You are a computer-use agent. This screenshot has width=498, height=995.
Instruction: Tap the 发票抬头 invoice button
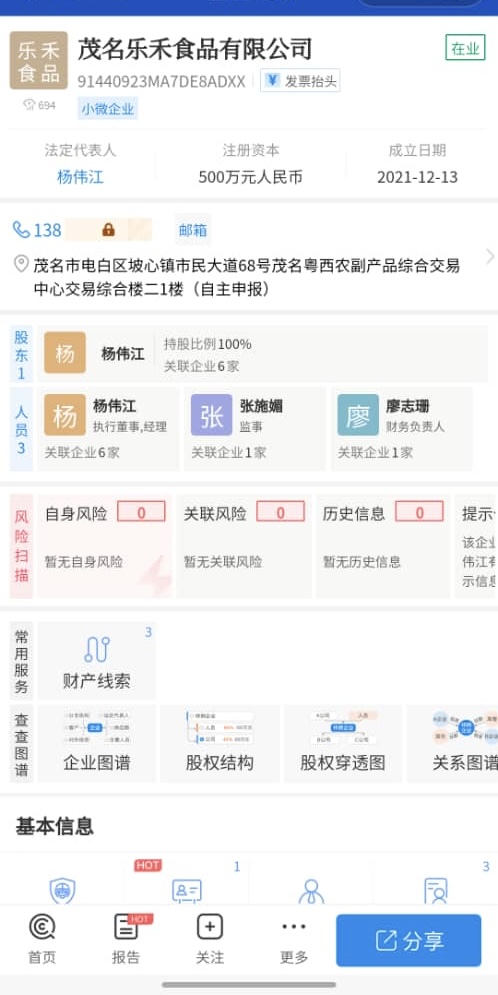coord(300,81)
